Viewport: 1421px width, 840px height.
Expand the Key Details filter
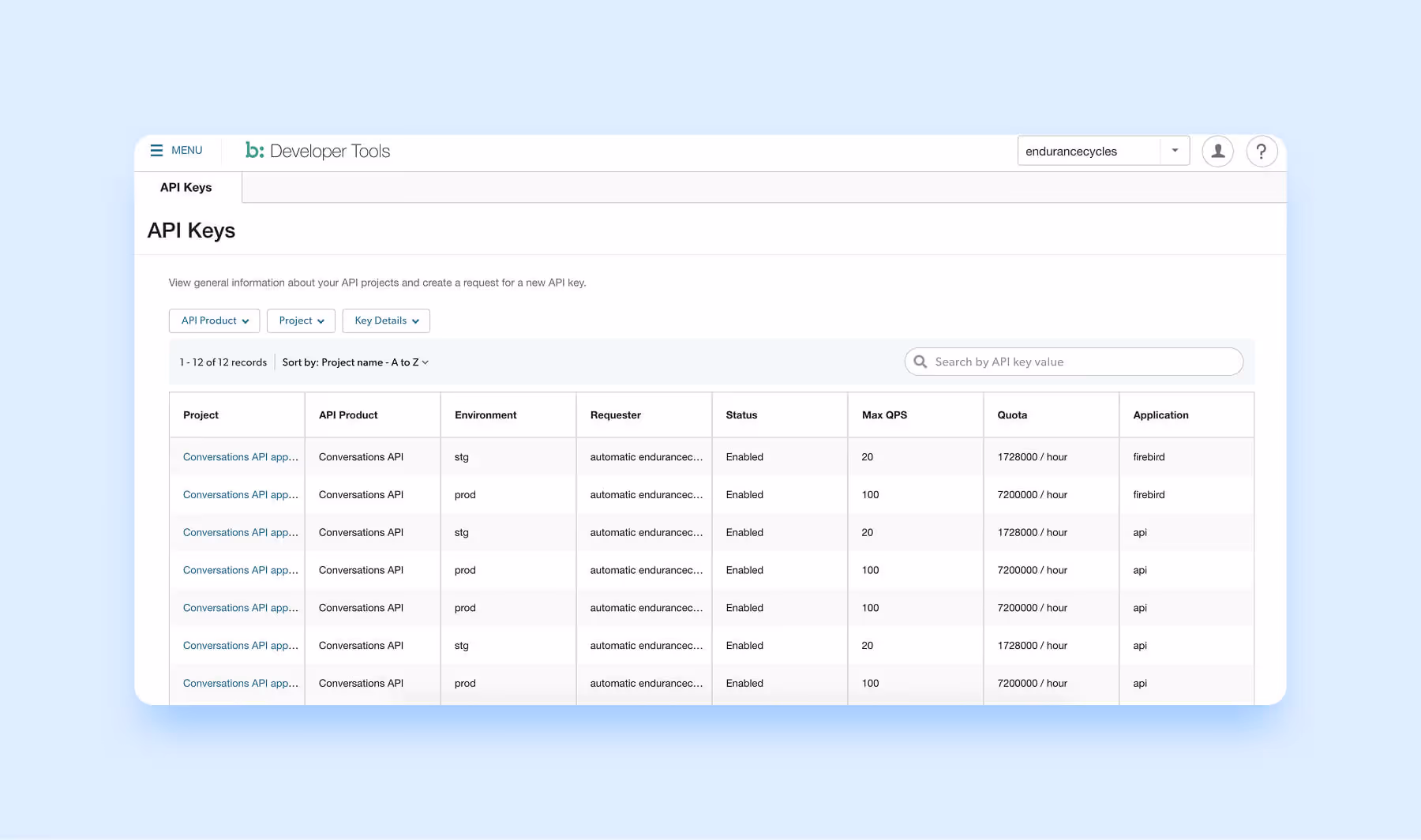(385, 321)
